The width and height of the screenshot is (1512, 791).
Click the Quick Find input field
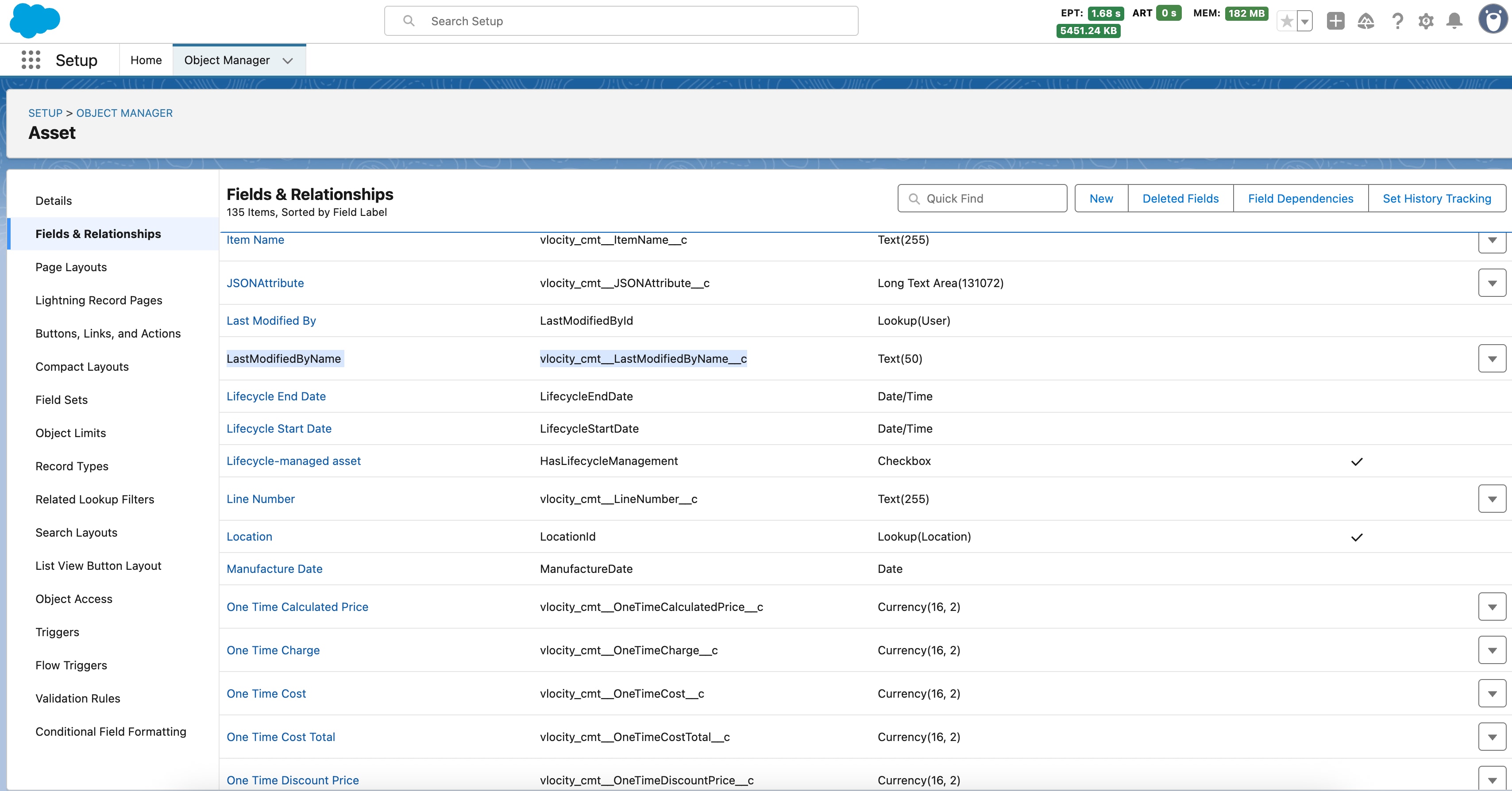(982, 198)
